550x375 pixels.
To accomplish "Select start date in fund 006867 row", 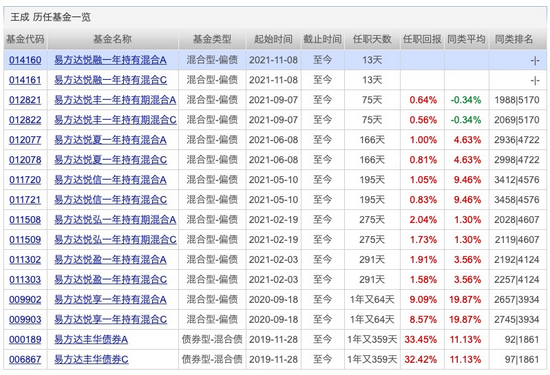I will coord(274,360).
